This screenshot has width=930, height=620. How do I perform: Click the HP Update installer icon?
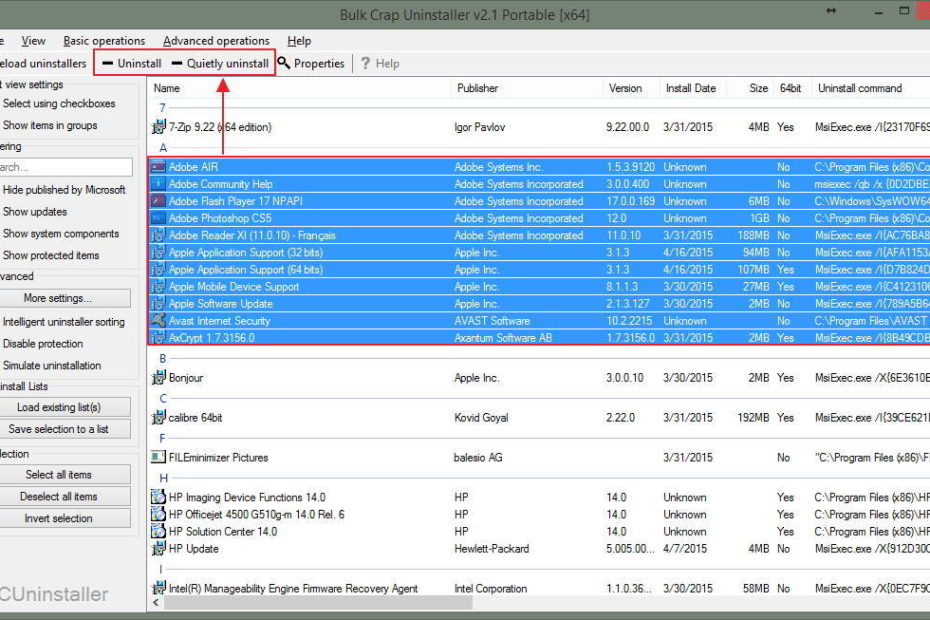tap(158, 549)
